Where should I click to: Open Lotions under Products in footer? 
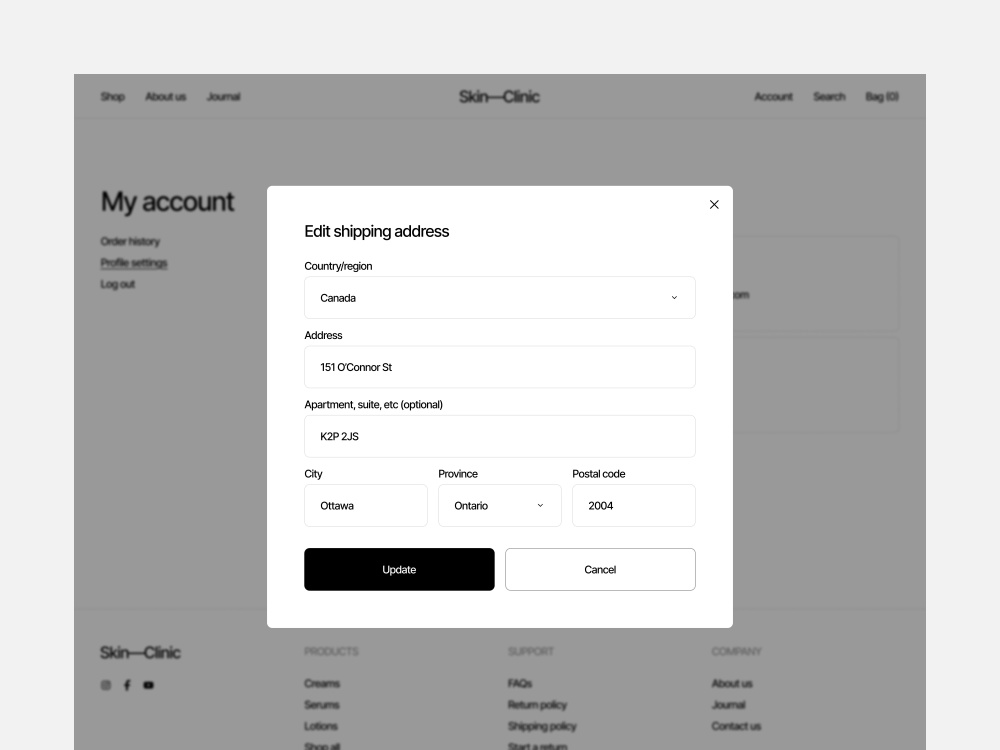tap(321, 726)
